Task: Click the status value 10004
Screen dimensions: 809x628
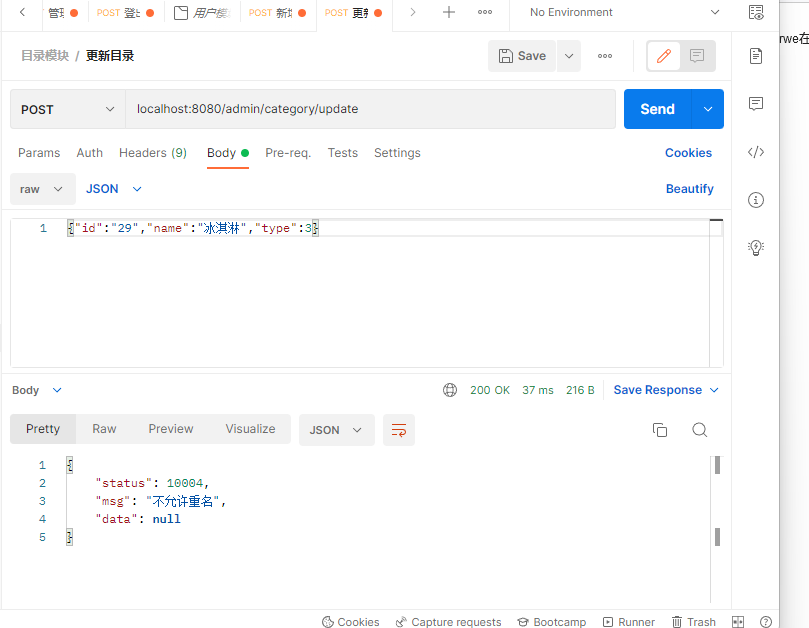Action: coord(185,483)
